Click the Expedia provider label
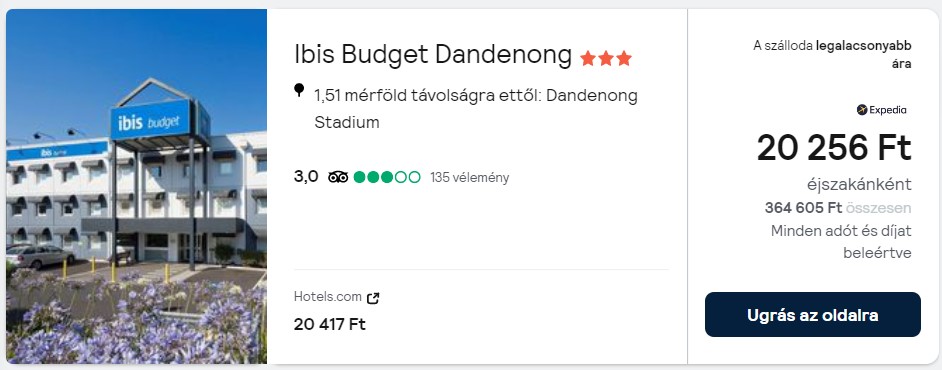This screenshot has width=942, height=370. point(887,110)
